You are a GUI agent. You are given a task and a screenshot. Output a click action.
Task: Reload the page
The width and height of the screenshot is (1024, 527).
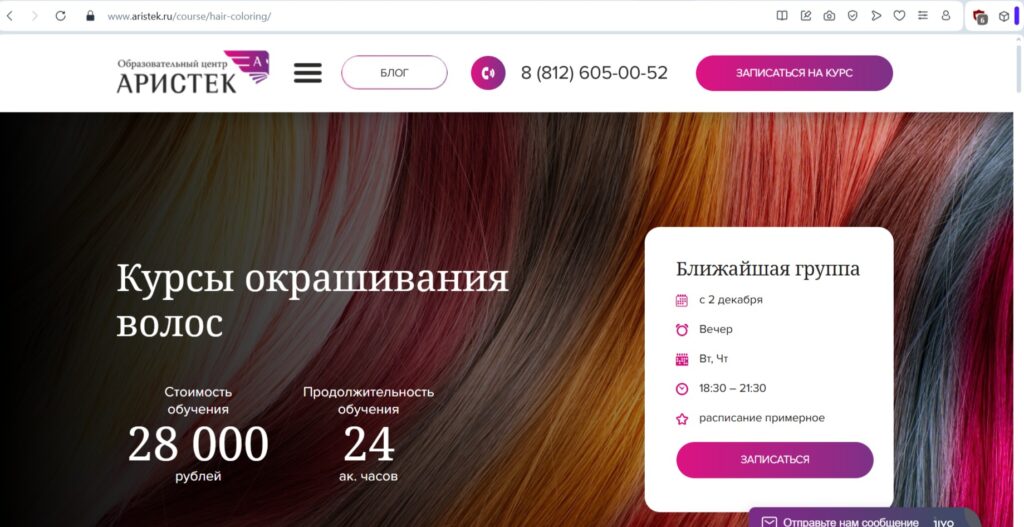[x=61, y=16]
